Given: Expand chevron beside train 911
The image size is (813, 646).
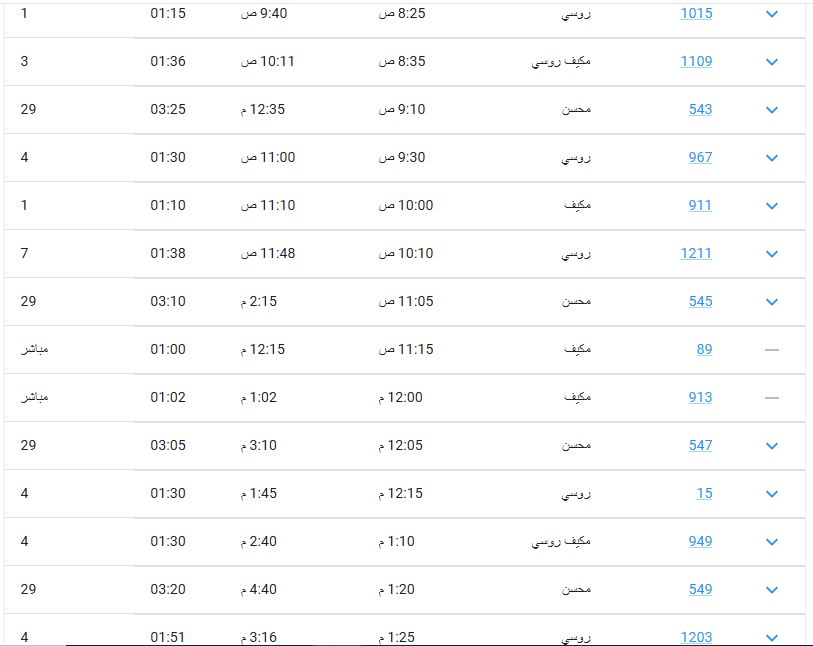Looking at the screenshot, I should point(772,206).
